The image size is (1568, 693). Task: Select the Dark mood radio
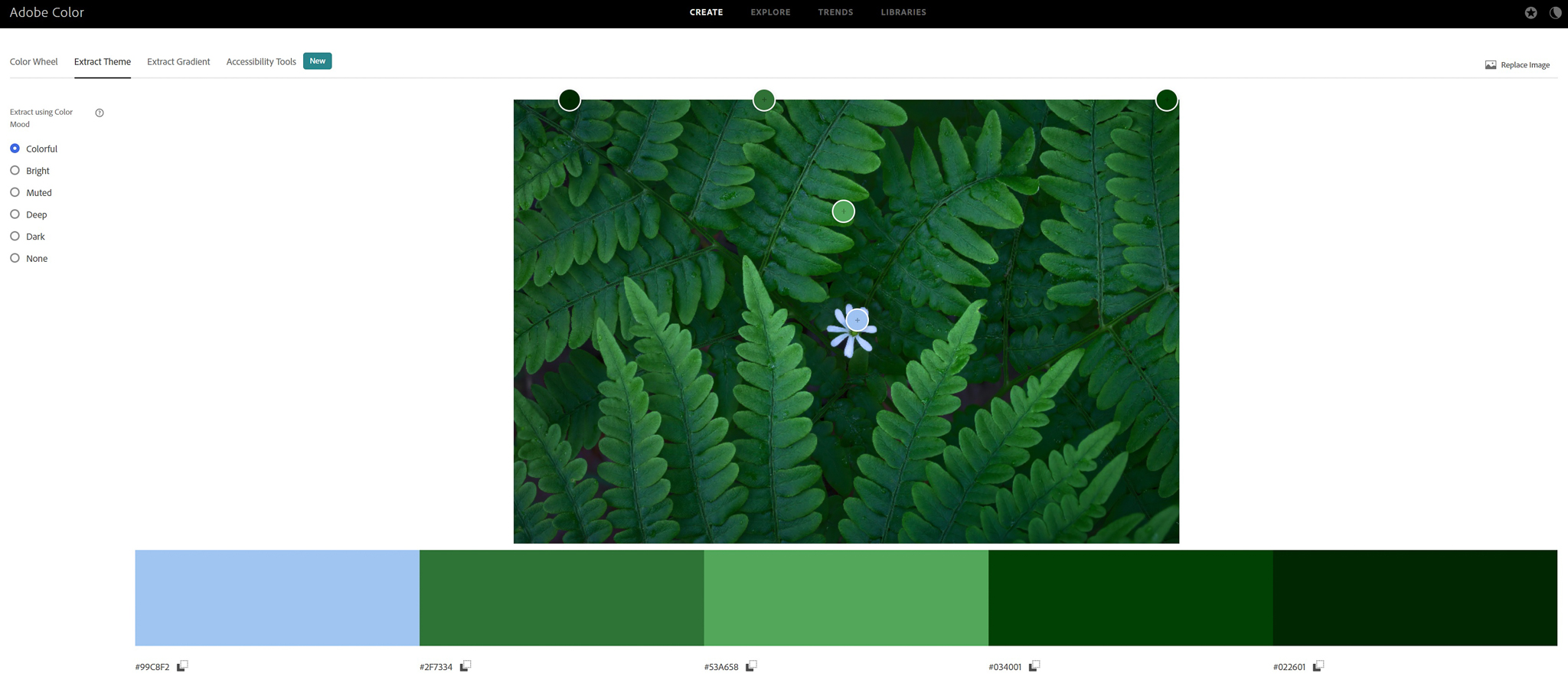15,236
